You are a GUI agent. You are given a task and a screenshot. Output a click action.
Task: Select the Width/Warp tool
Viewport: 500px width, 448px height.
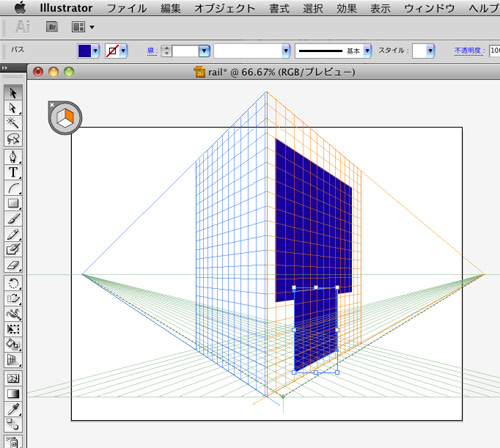coord(13,314)
